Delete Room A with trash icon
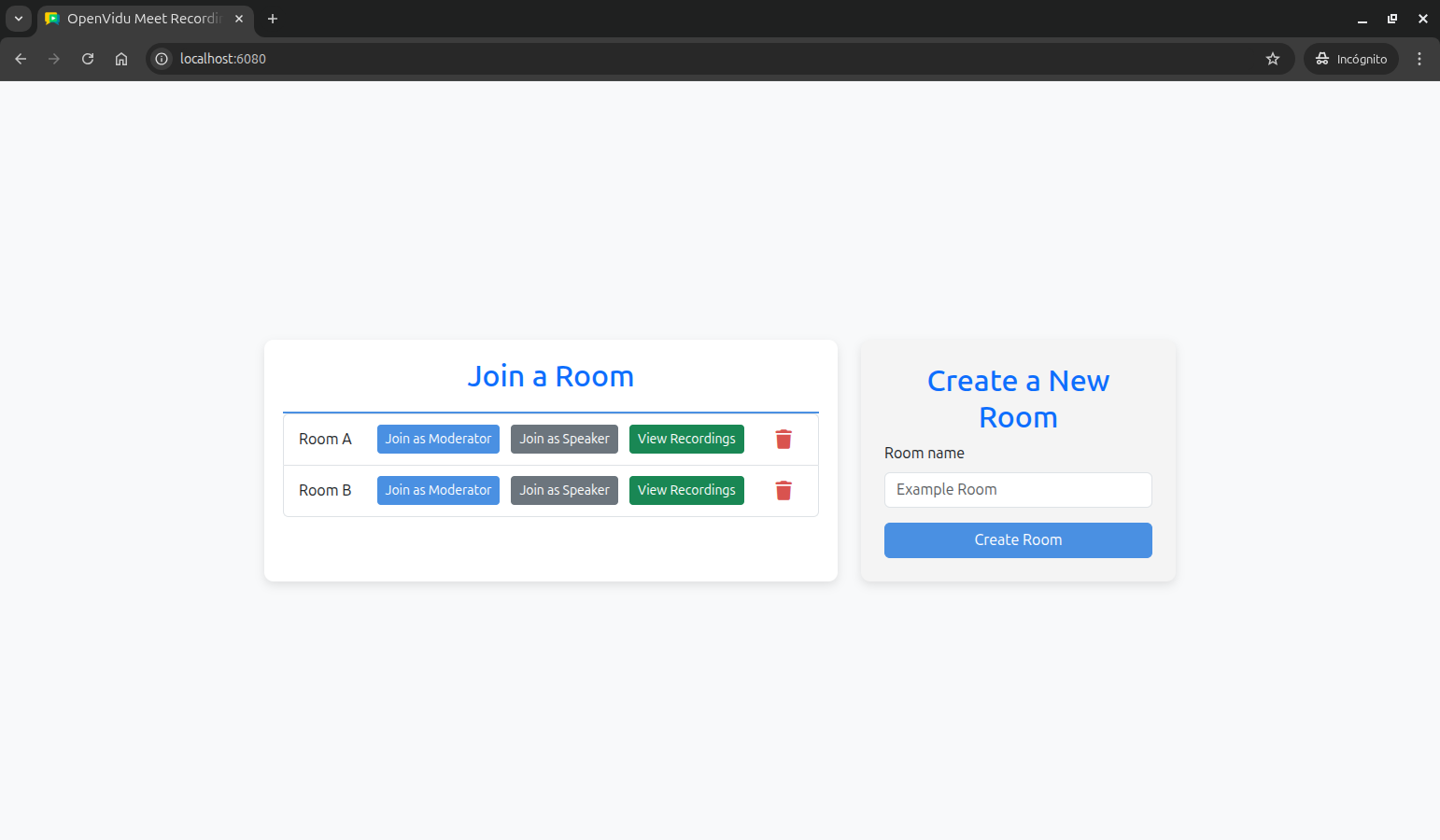 point(784,440)
